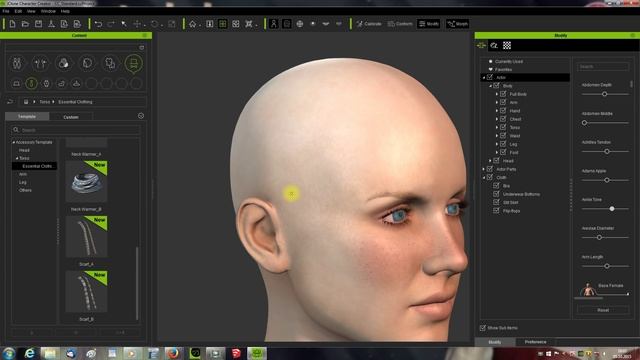Screen dimensions: 640x360
Task: Expand the Hand tree node
Action: tap(497, 111)
